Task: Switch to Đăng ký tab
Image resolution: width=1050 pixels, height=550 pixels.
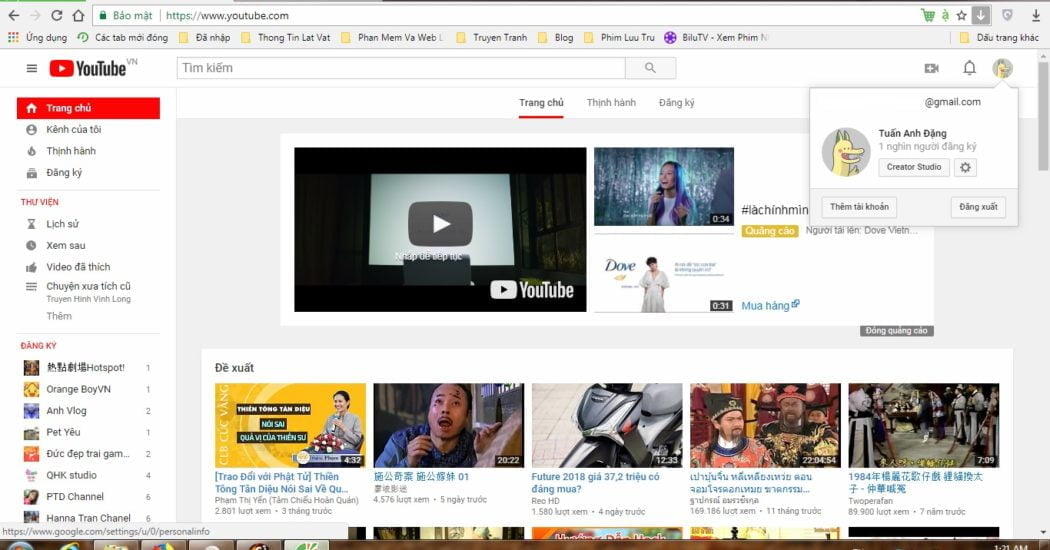Action: coord(676,102)
